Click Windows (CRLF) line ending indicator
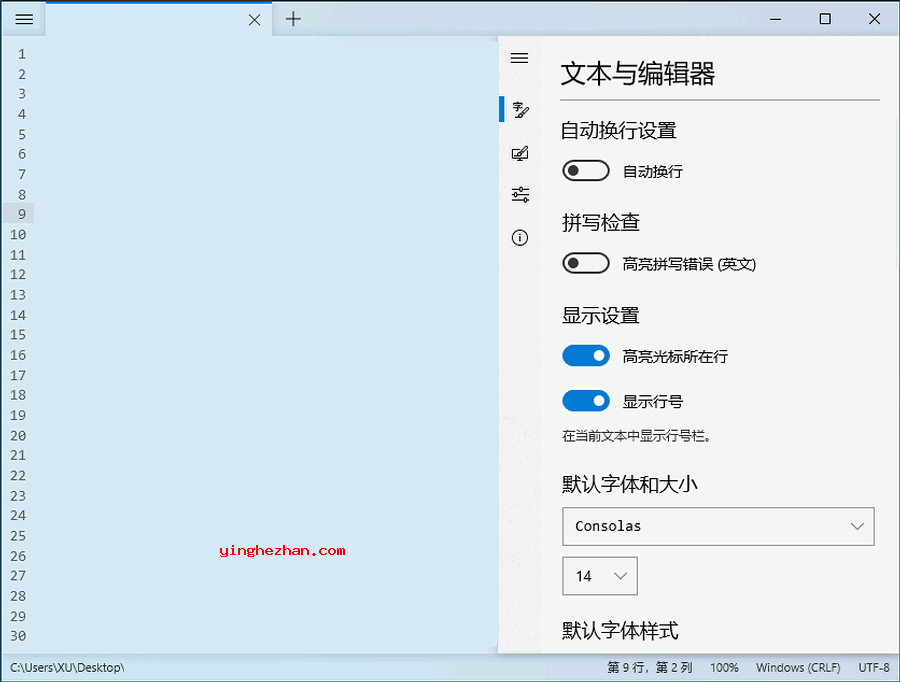Image resolution: width=900 pixels, height=682 pixels. click(x=799, y=667)
